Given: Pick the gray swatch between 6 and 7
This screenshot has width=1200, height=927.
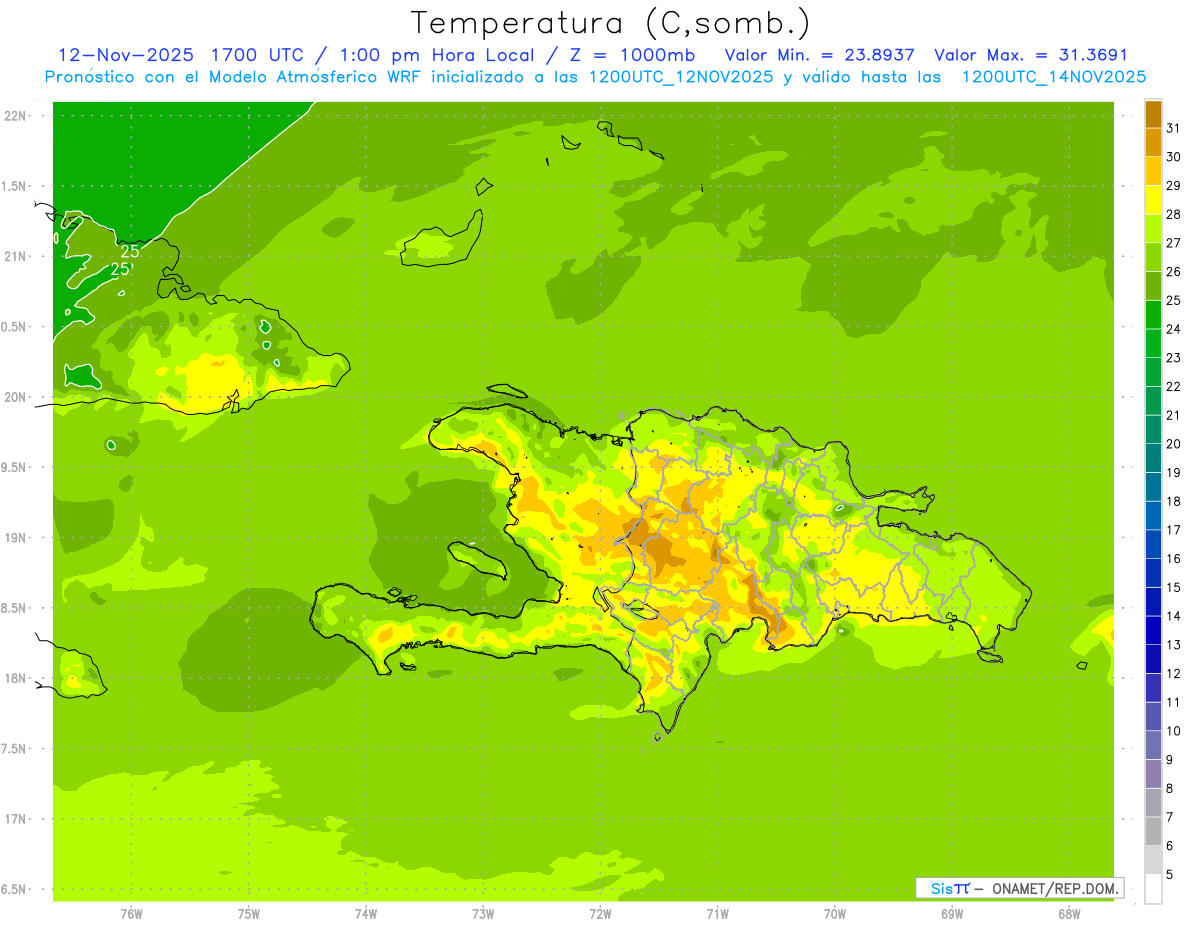Looking at the screenshot, I should (x=1153, y=831).
